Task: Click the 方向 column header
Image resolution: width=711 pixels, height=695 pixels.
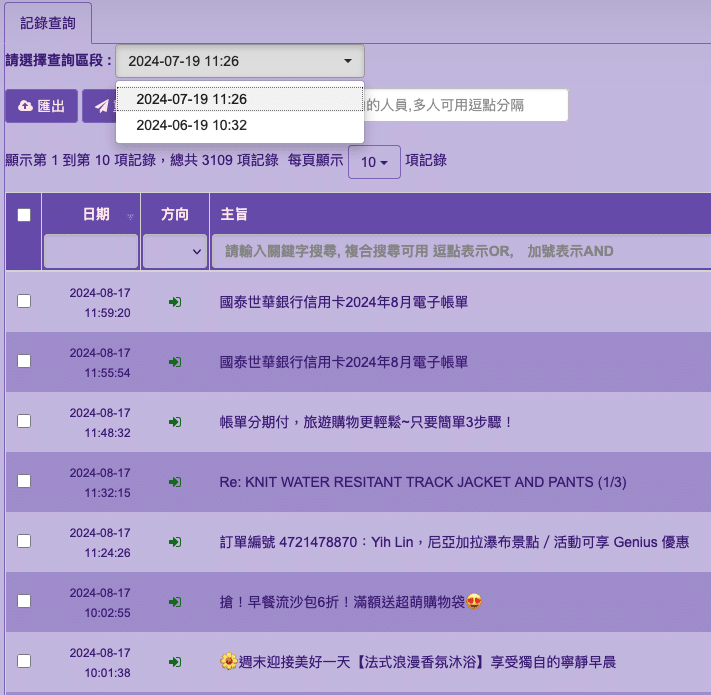Action: pyautogui.click(x=175, y=214)
